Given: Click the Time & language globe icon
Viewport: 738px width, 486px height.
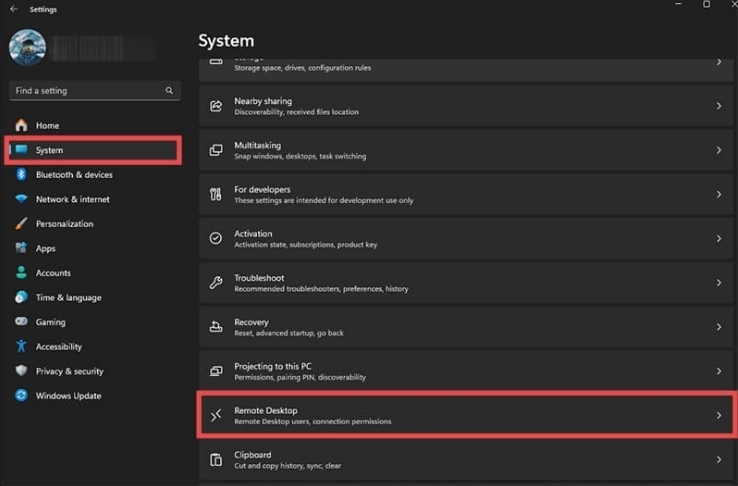Looking at the screenshot, I should click(21, 297).
